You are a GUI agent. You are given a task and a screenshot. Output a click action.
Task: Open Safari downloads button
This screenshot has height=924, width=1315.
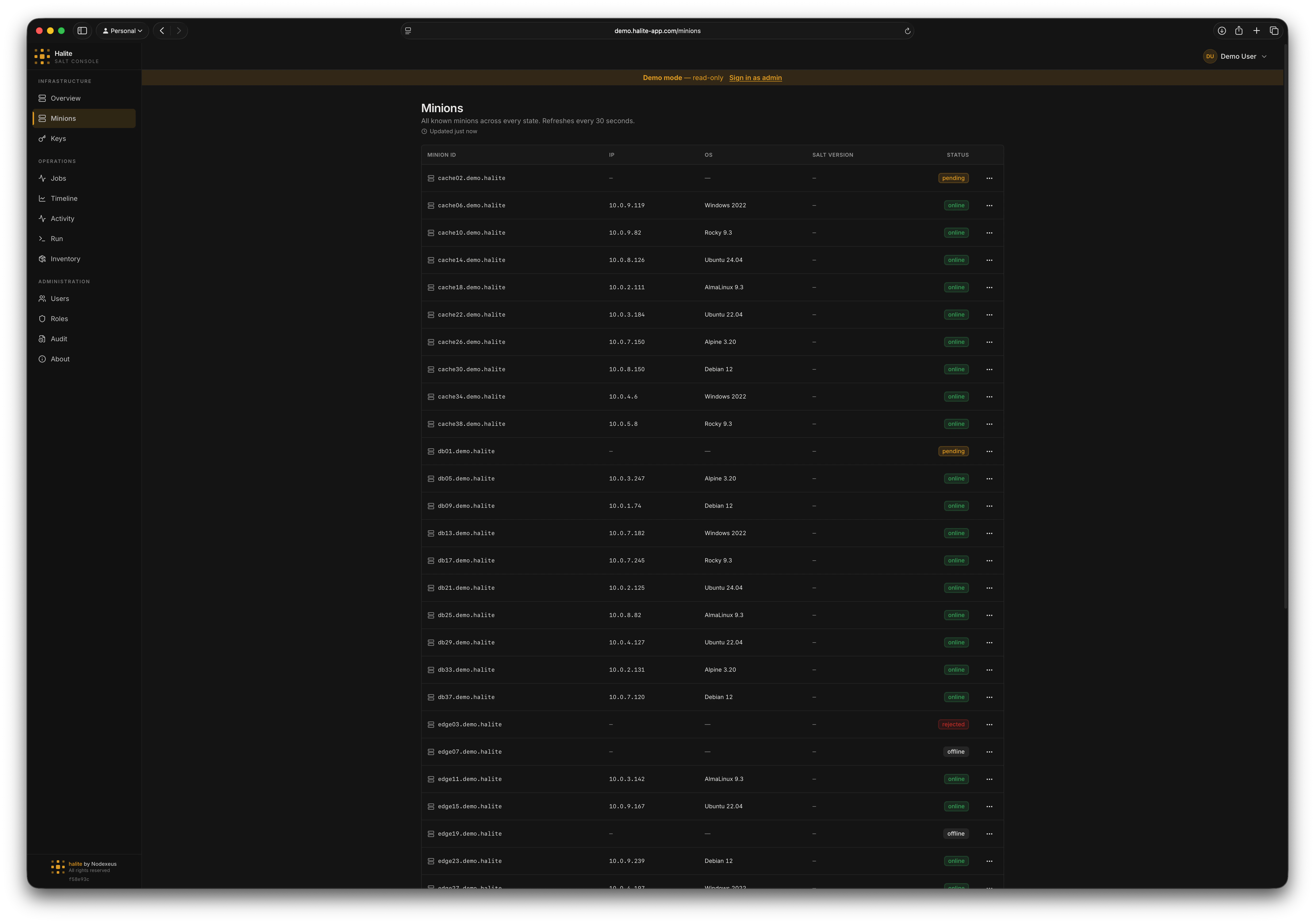click(x=1222, y=31)
